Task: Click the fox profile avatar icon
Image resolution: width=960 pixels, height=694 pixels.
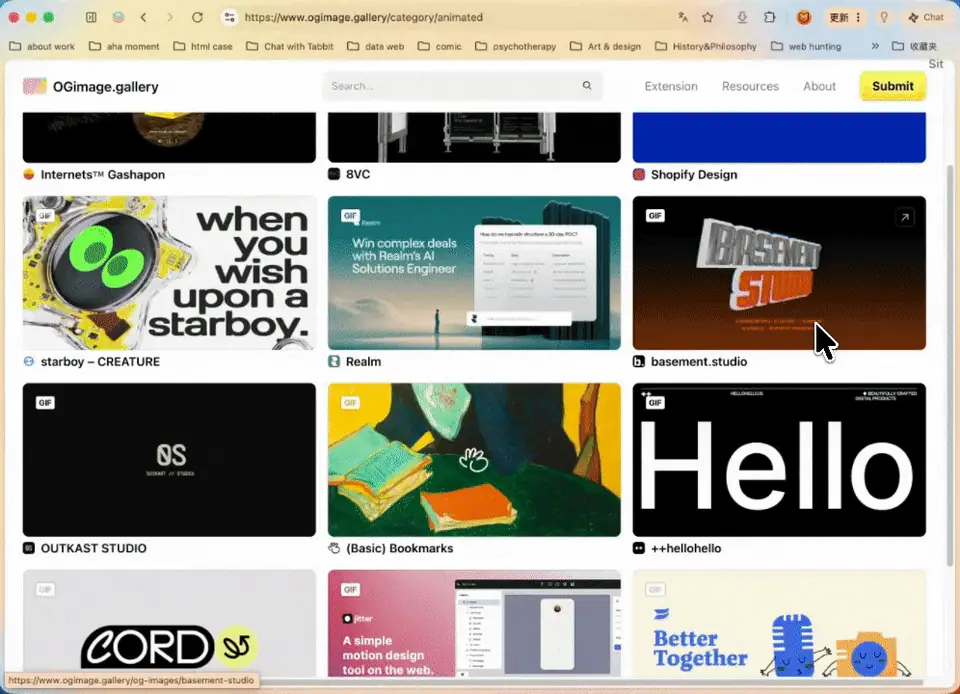Action: 804,17
